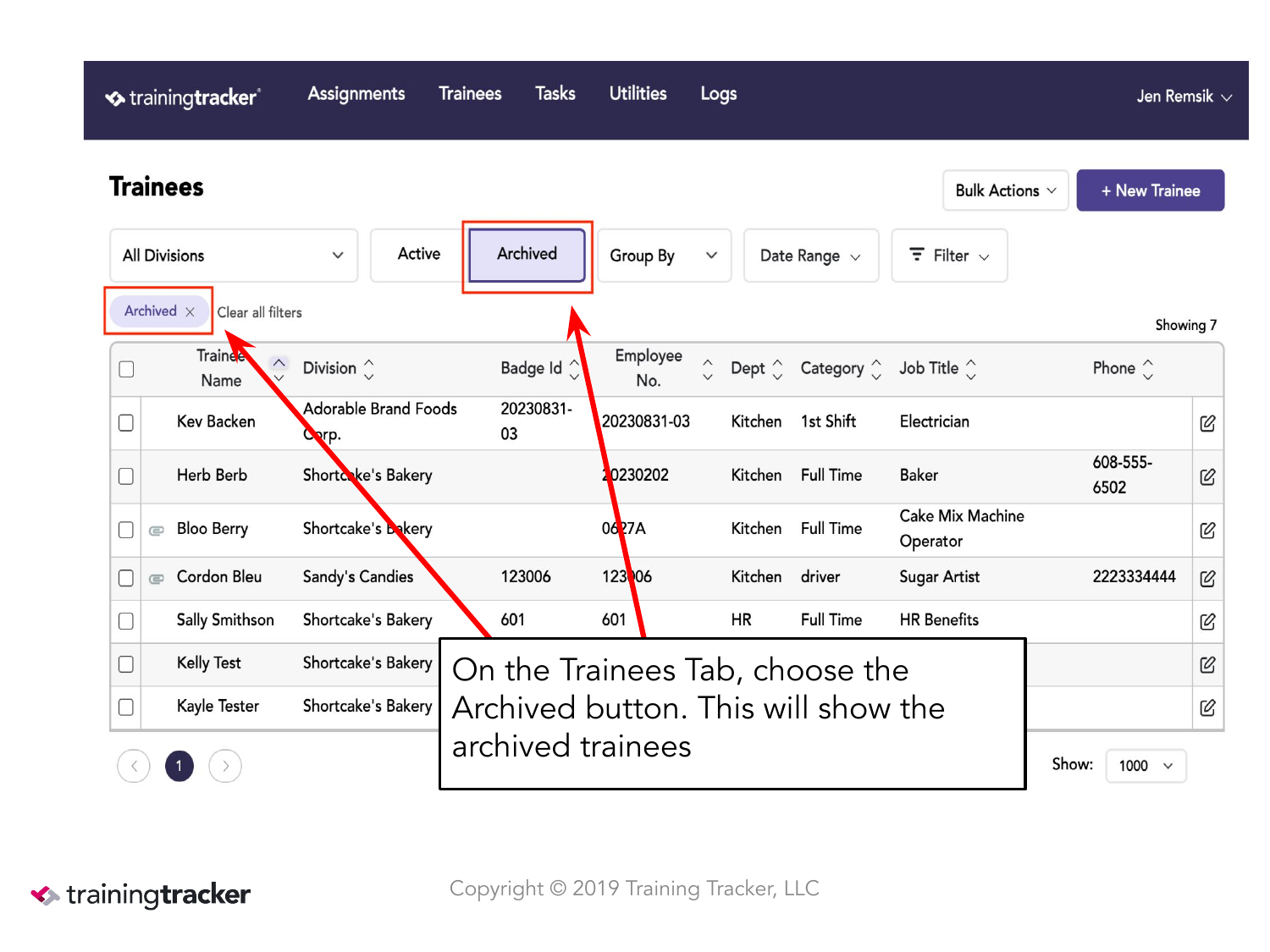The width and height of the screenshot is (1270, 952).
Task: Click the New Trainee button
Action: (x=1151, y=190)
